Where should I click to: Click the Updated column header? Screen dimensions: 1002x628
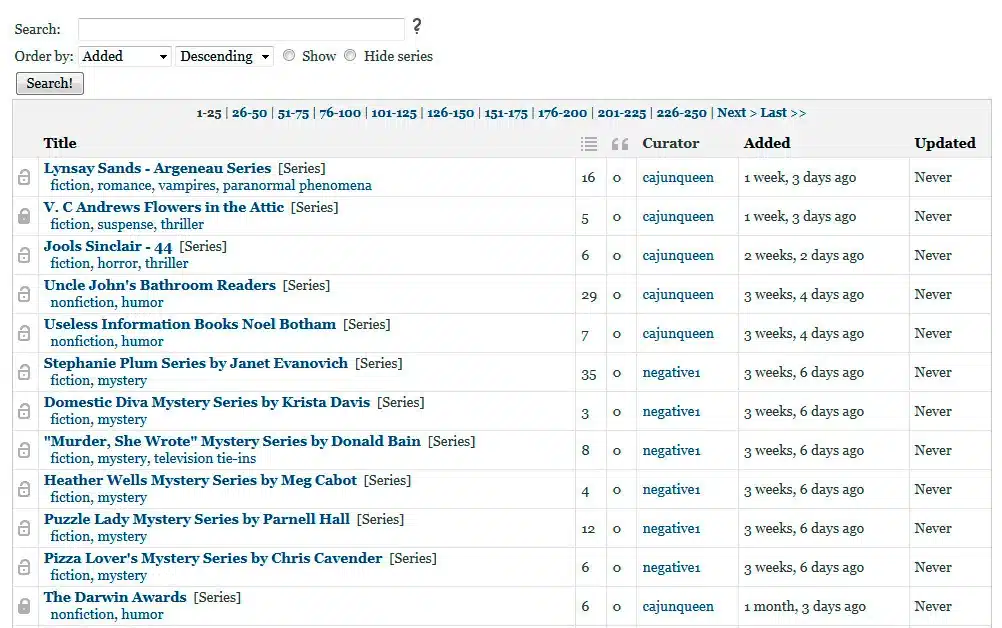tap(944, 143)
